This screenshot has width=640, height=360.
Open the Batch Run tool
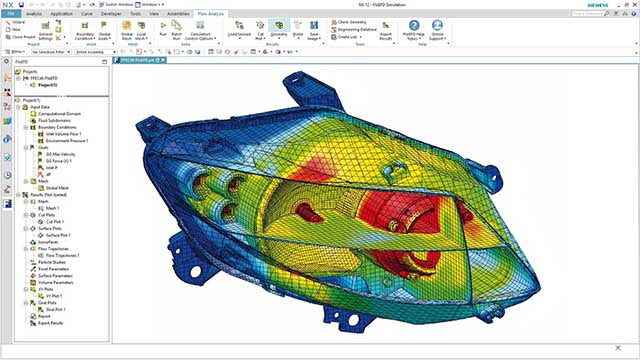(176, 30)
